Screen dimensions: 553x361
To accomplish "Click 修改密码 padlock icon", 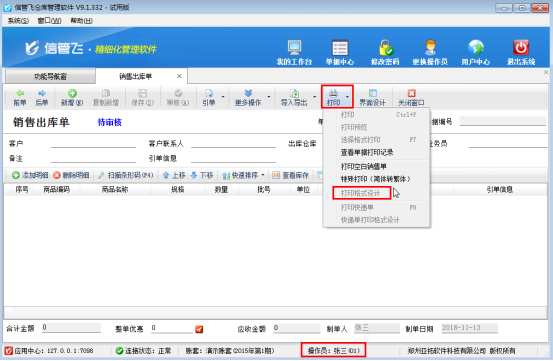I will (385, 47).
